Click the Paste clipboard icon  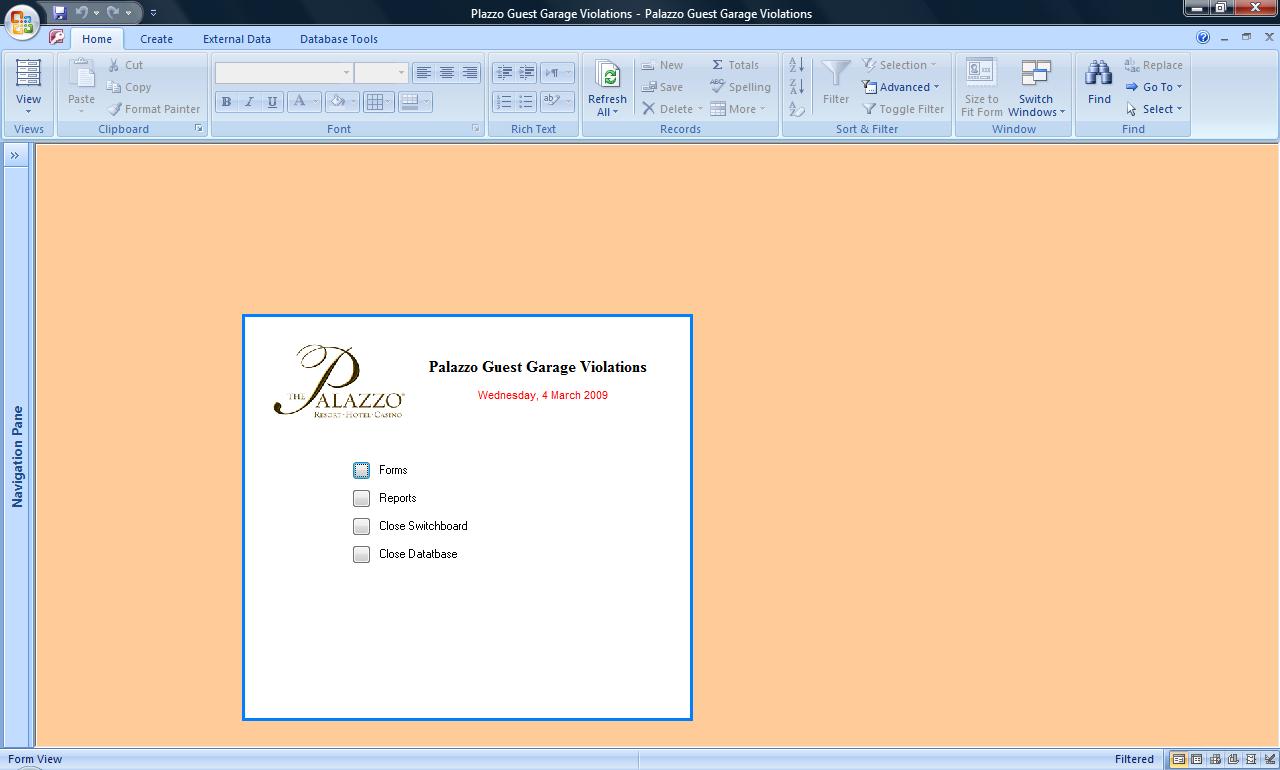81,74
